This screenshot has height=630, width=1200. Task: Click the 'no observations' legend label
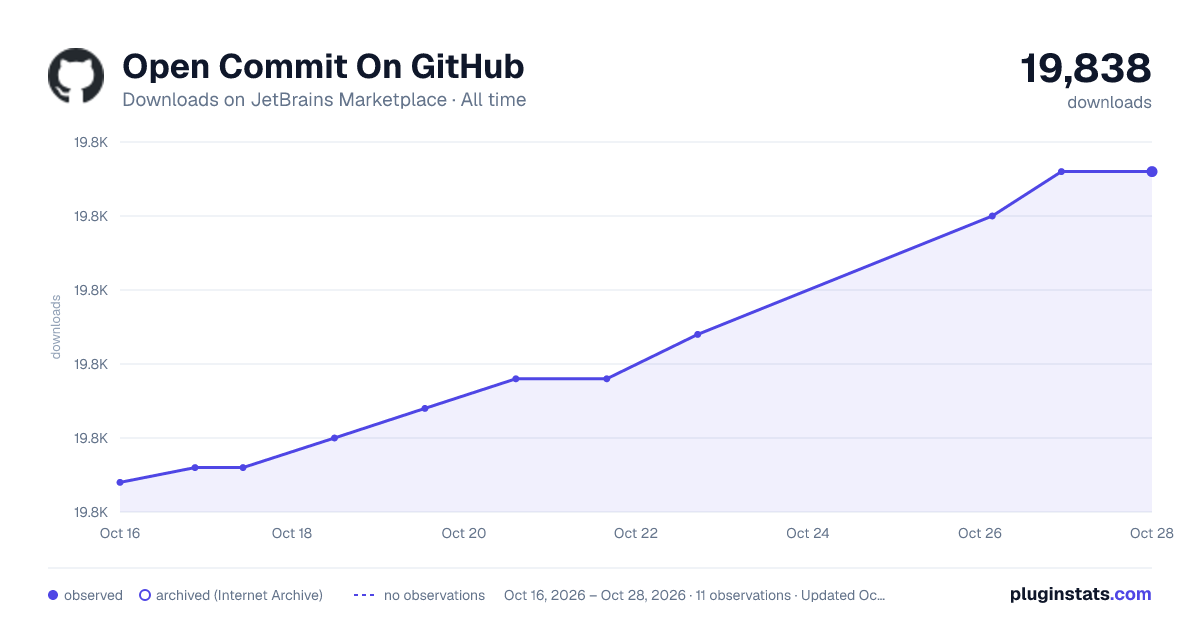[x=434, y=595]
